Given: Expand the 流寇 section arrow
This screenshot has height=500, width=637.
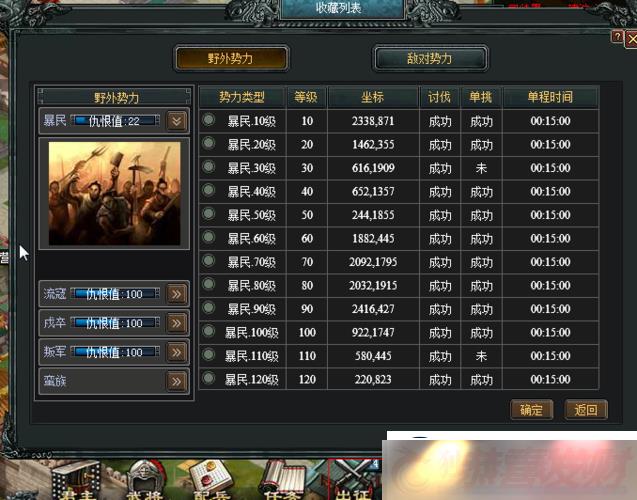Looking at the screenshot, I should tap(177, 294).
